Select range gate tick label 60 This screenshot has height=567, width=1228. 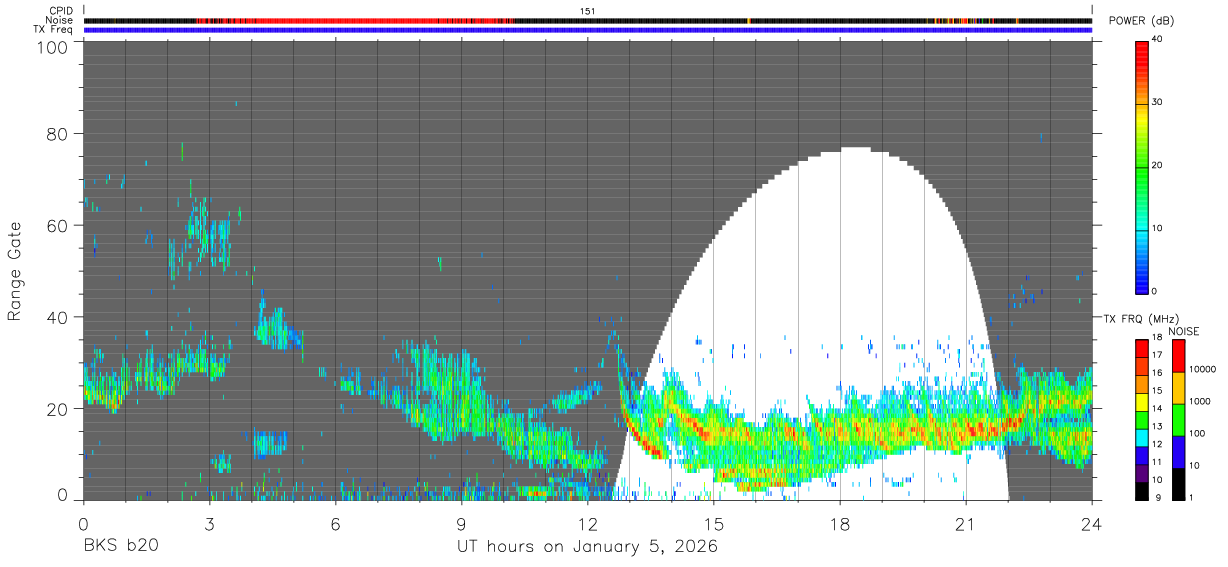[x=60, y=226]
